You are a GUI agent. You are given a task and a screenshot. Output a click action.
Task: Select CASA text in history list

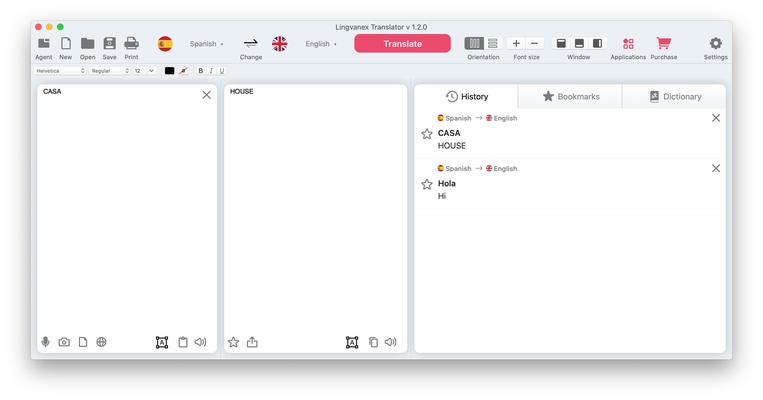coord(449,133)
